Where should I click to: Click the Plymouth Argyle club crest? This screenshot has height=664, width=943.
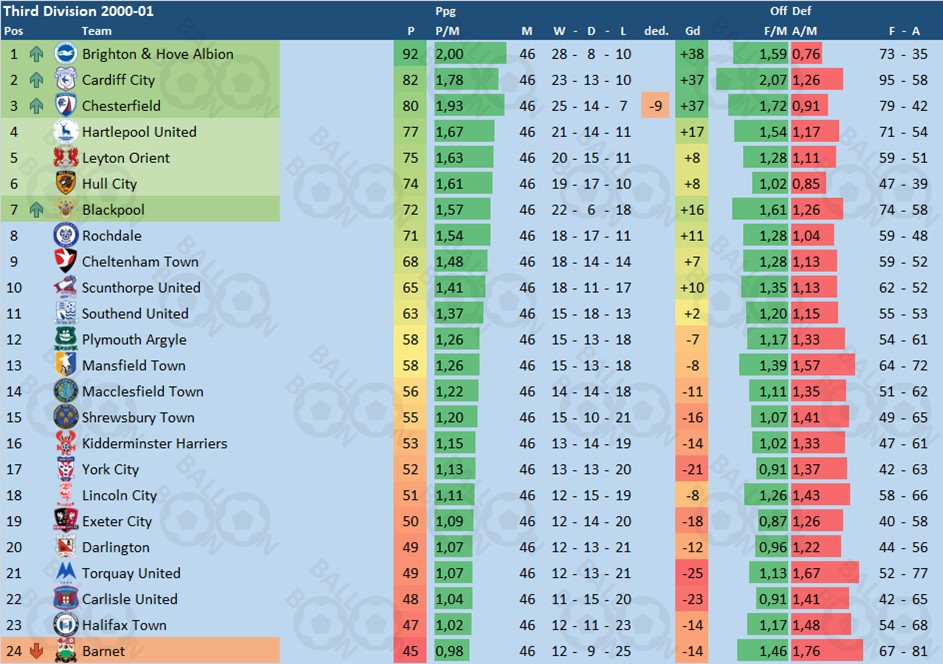(x=66, y=340)
